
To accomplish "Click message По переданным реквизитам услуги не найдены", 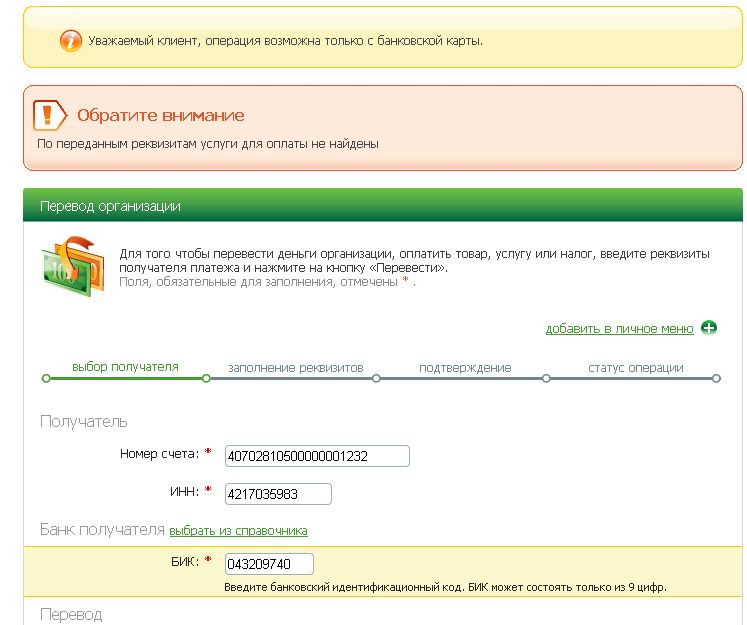I will (x=208, y=144).
